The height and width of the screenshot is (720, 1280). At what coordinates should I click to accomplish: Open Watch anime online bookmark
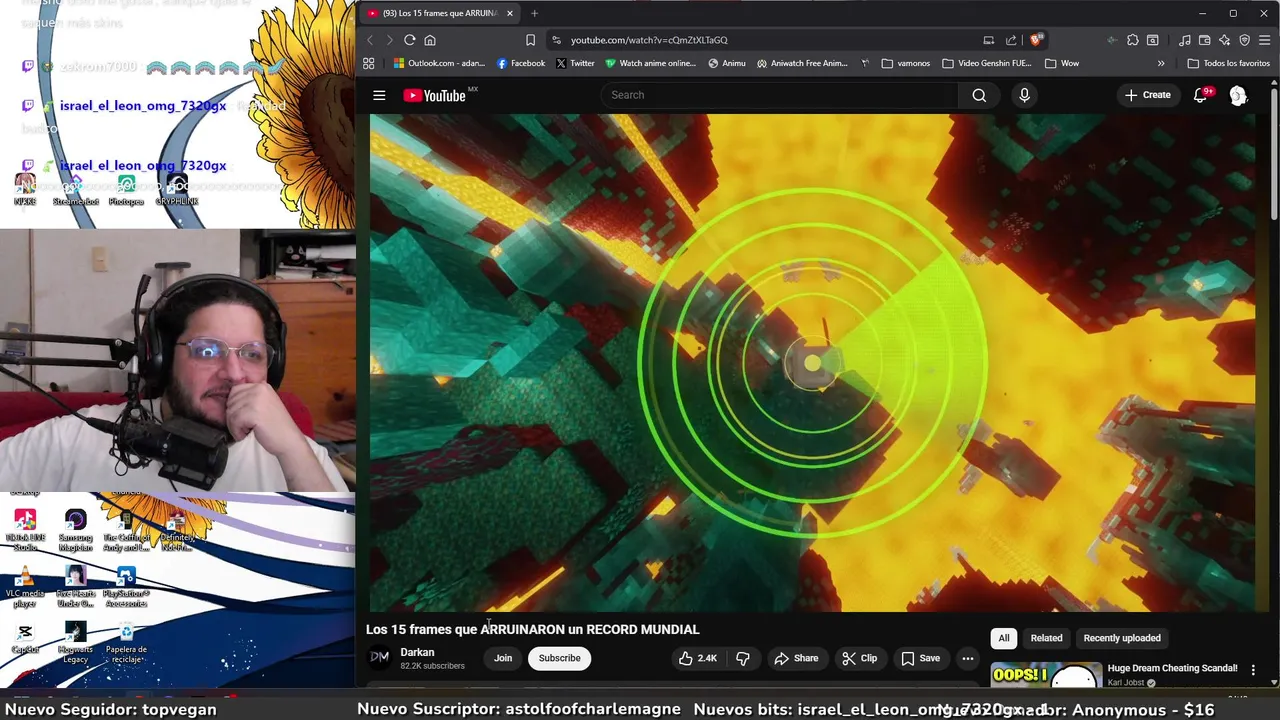coord(650,63)
